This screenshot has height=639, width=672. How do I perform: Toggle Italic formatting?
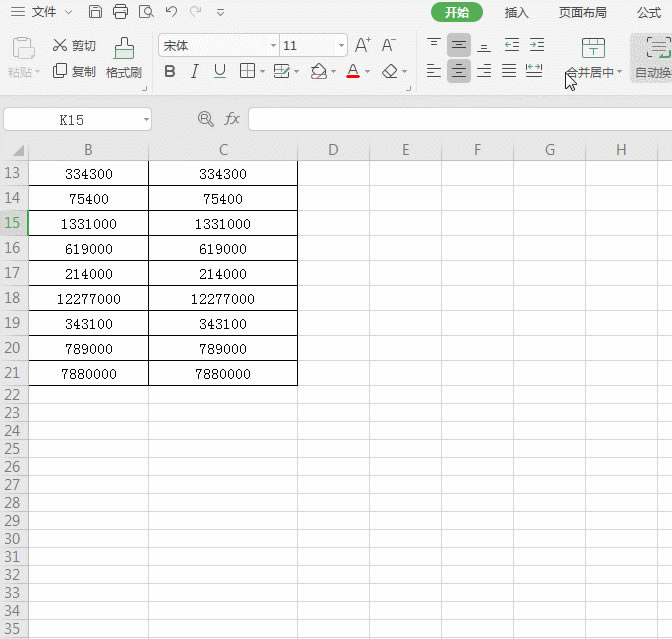[x=195, y=71]
